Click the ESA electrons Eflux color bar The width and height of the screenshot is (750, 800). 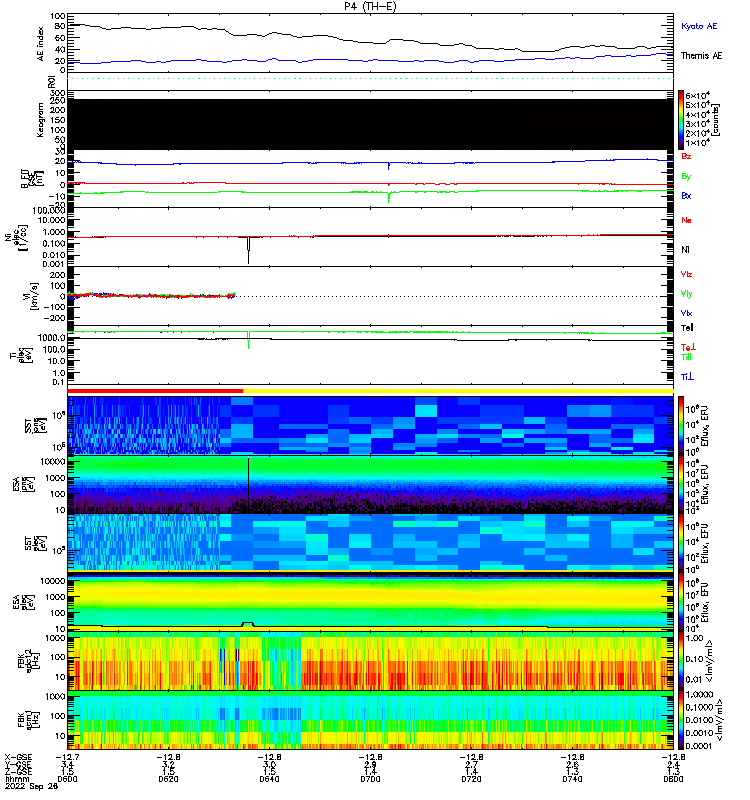point(681,603)
